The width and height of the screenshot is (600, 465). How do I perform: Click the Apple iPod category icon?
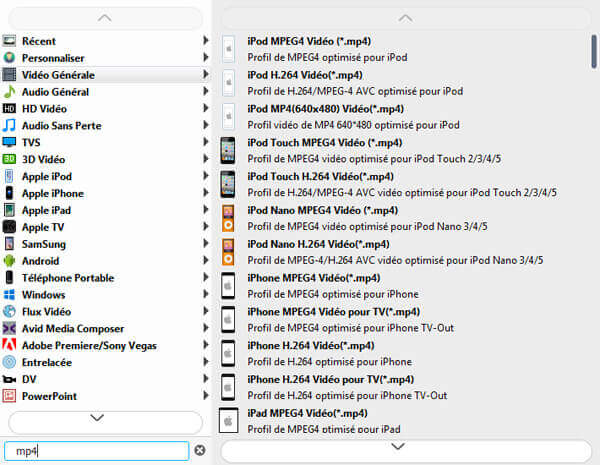9,176
